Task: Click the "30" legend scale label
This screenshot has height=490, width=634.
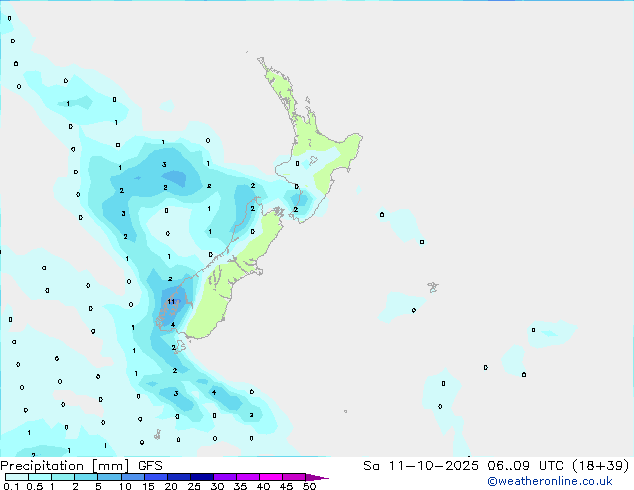Action: [x=217, y=486]
